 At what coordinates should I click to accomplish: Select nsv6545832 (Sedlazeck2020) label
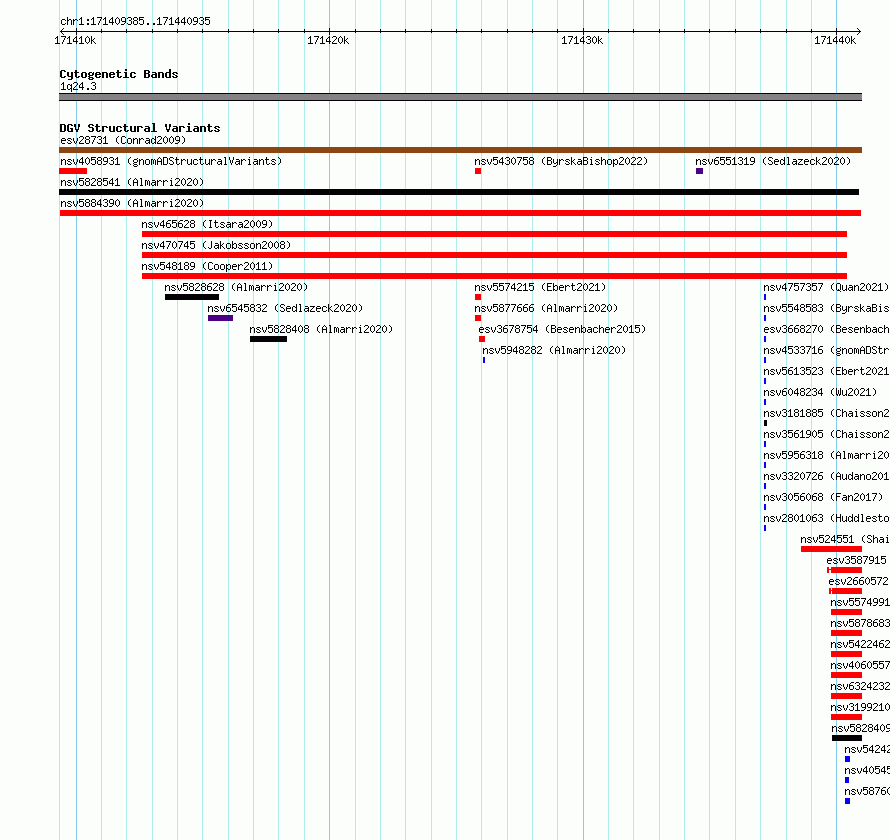[285, 308]
